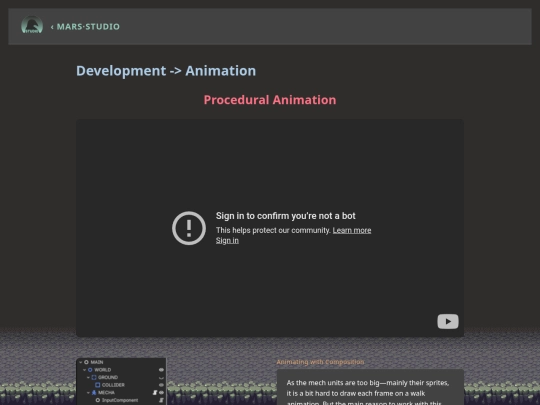Open the script icon on MECHA node
Screen dimensions: 540x405
155,393
